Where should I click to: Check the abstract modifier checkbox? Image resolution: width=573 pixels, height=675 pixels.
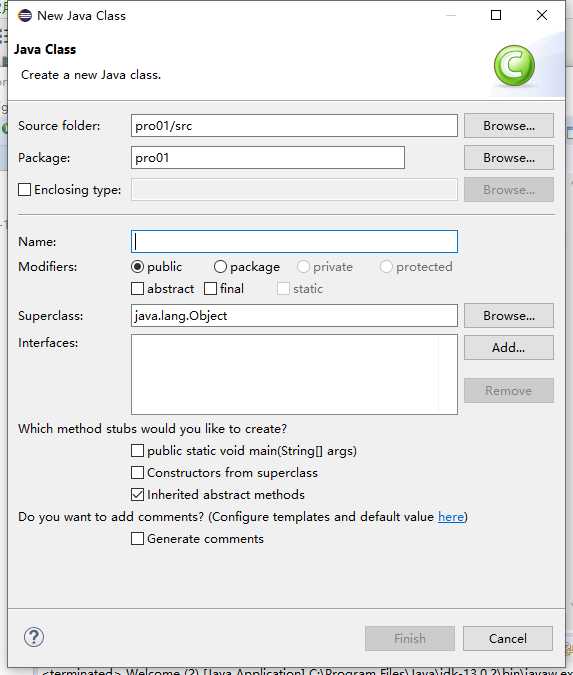(137, 288)
